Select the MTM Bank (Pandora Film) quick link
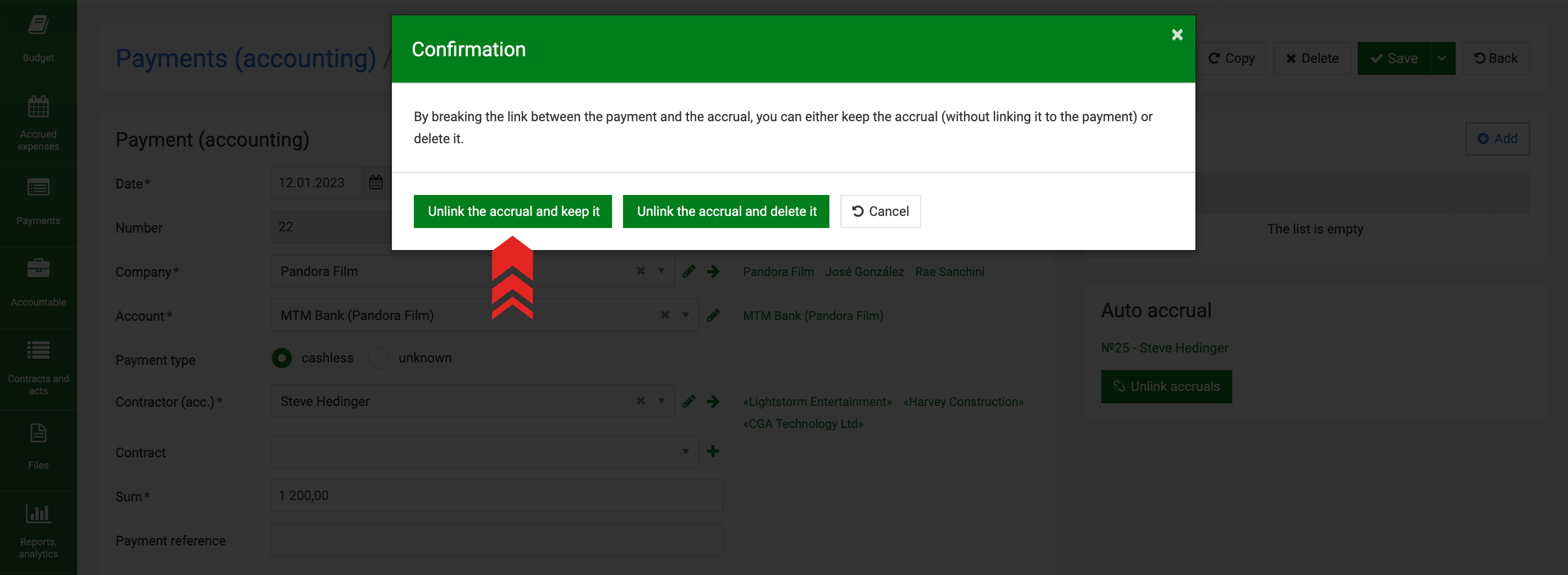This screenshot has height=575, width=1568. 812,316
